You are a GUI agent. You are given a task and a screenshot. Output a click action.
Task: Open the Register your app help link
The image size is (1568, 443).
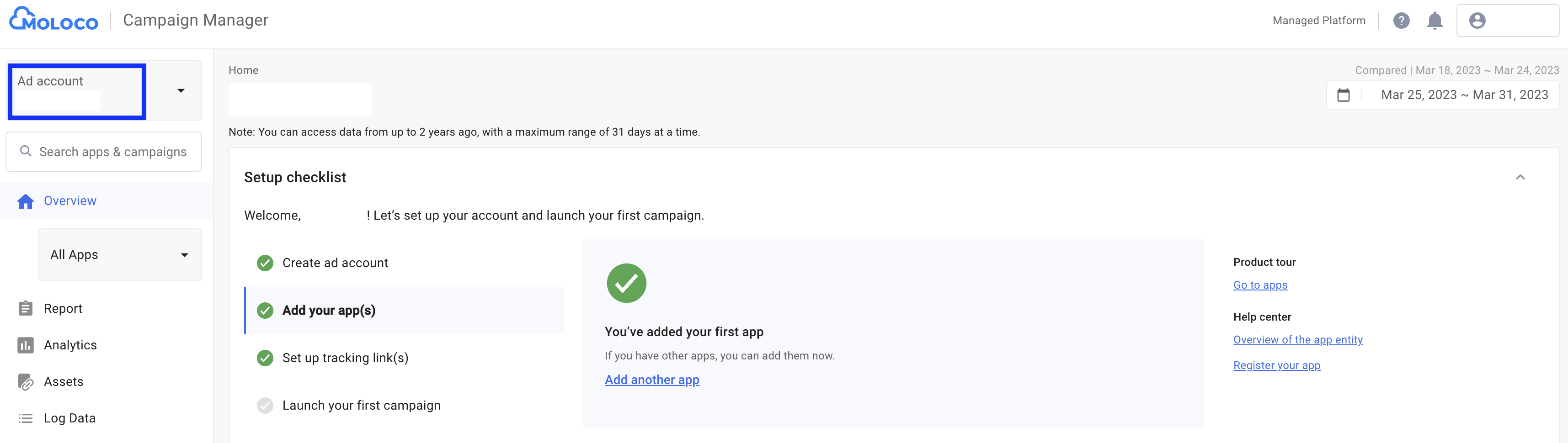(1276, 365)
